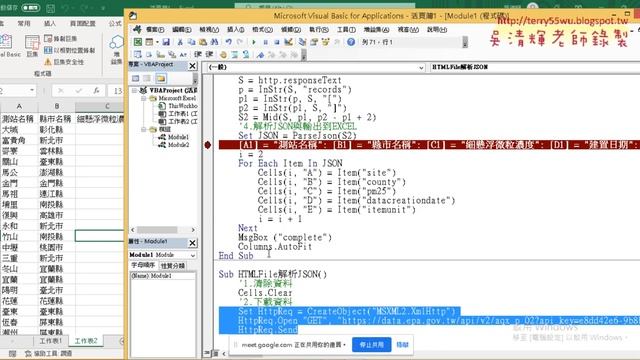Close the Properties Module1 panel
The height and width of the screenshot is (360, 640).
[193, 243]
